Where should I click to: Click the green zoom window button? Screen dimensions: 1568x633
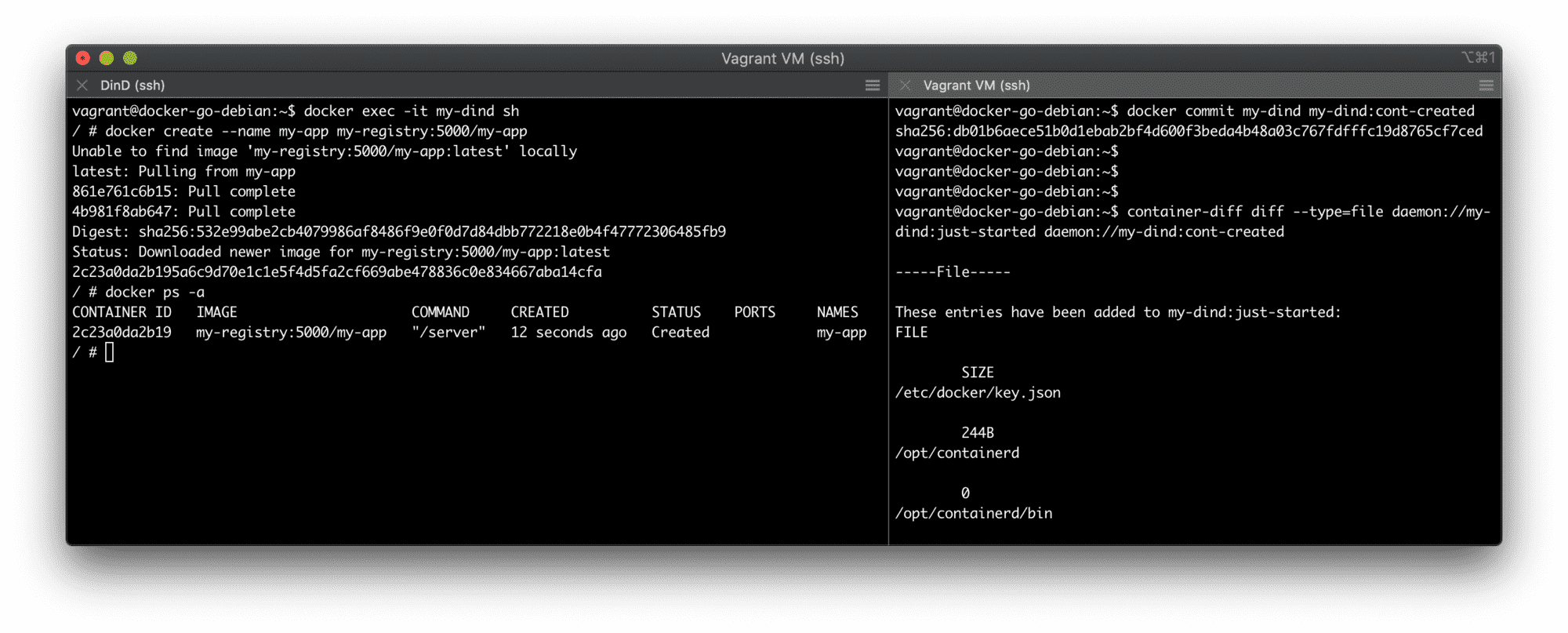[130, 58]
